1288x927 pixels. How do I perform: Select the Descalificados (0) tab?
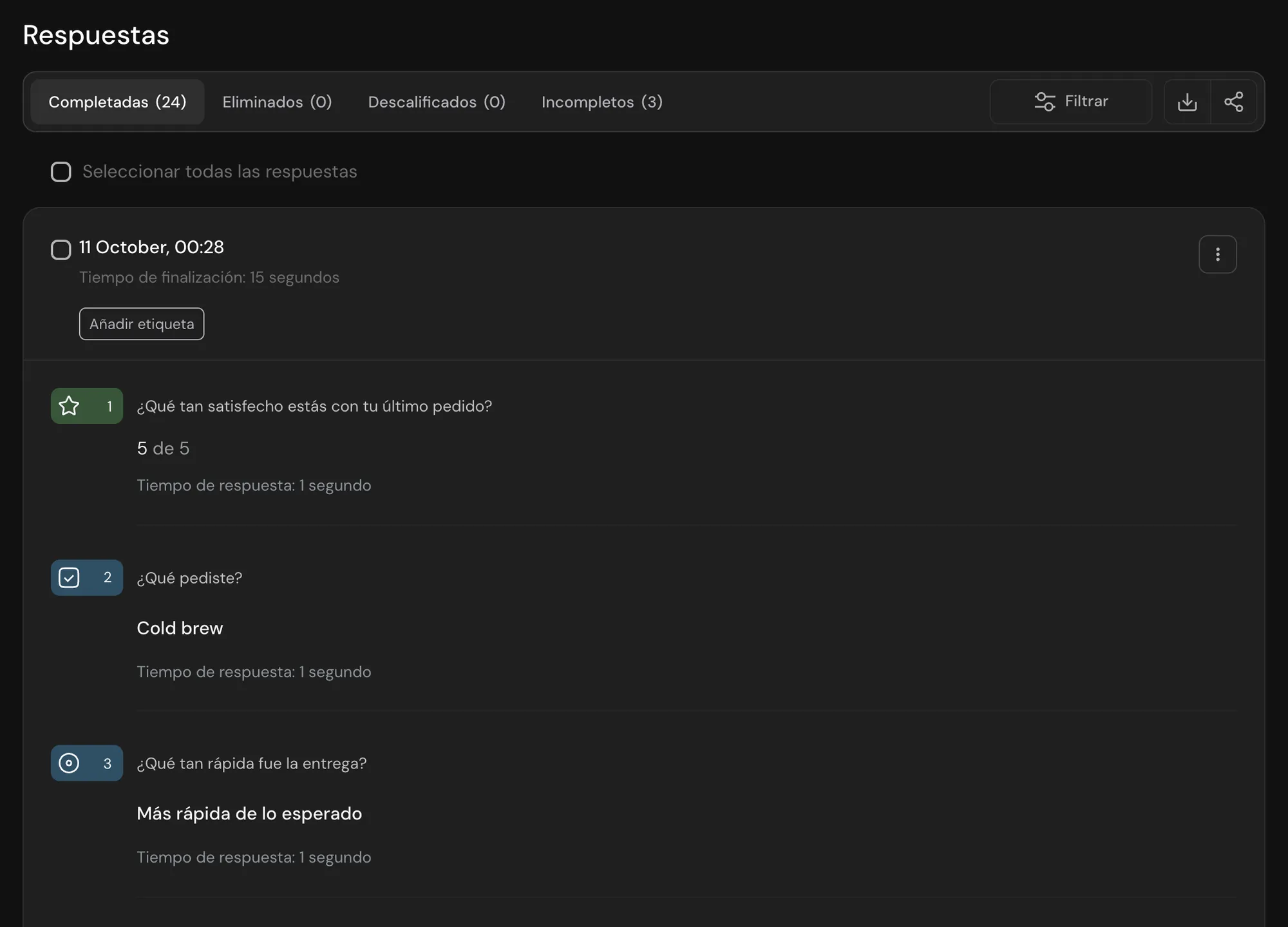[x=437, y=102]
